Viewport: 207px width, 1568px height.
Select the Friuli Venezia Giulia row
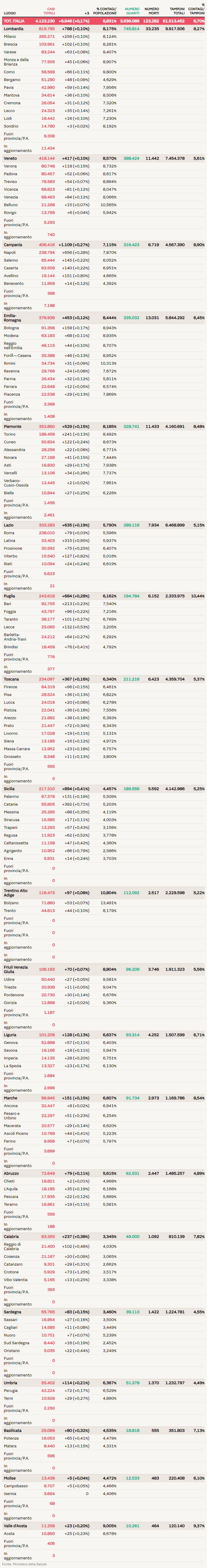(x=15, y=970)
